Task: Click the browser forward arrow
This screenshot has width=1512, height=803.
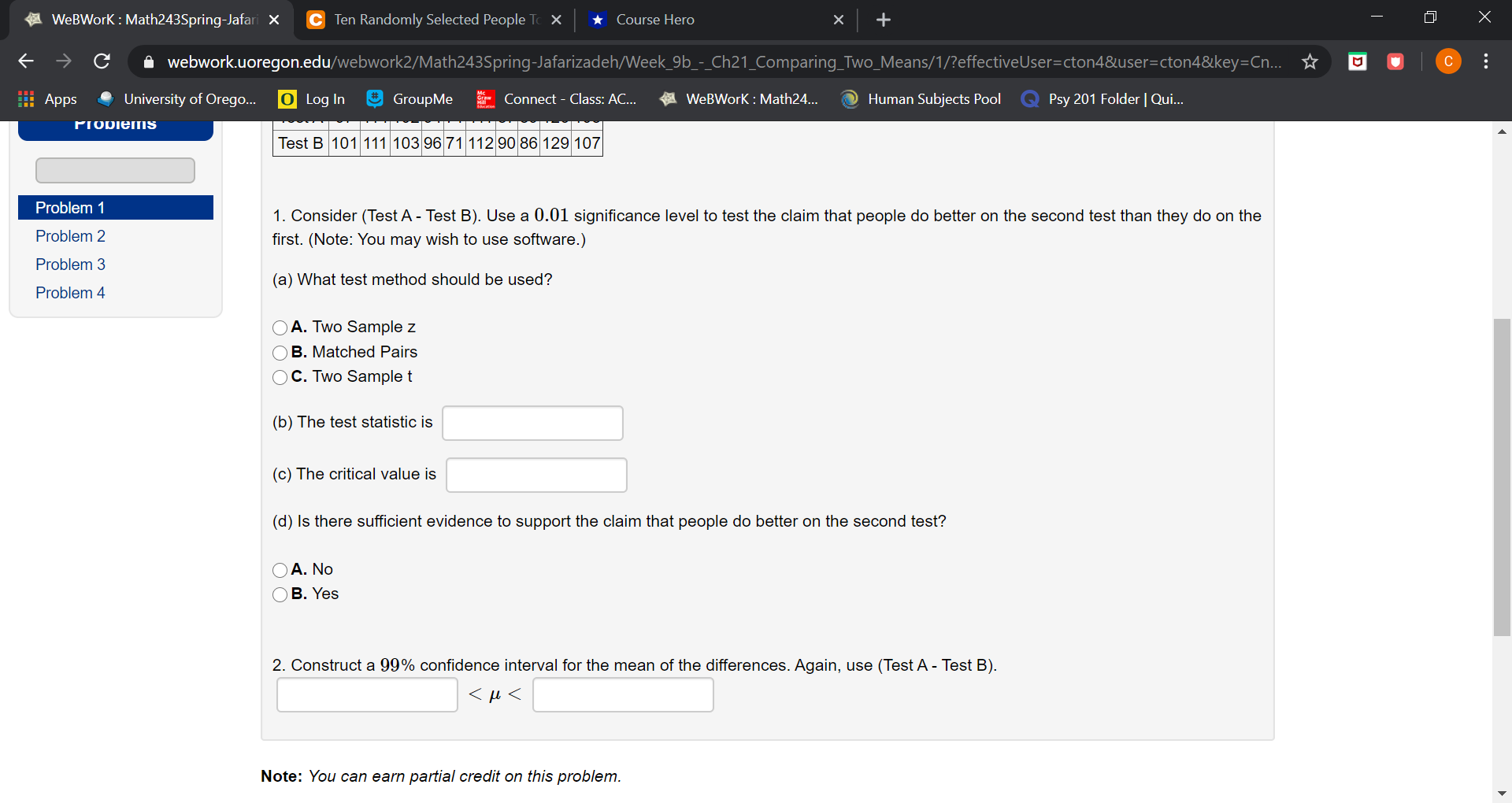Action: [x=64, y=61]
